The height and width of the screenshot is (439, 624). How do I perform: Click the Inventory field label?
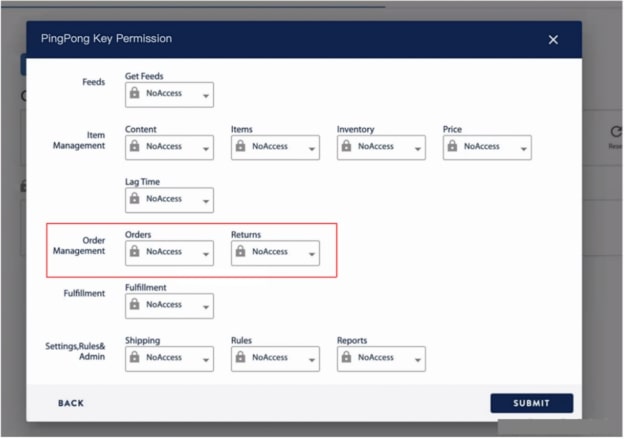[x=355, y=129]
